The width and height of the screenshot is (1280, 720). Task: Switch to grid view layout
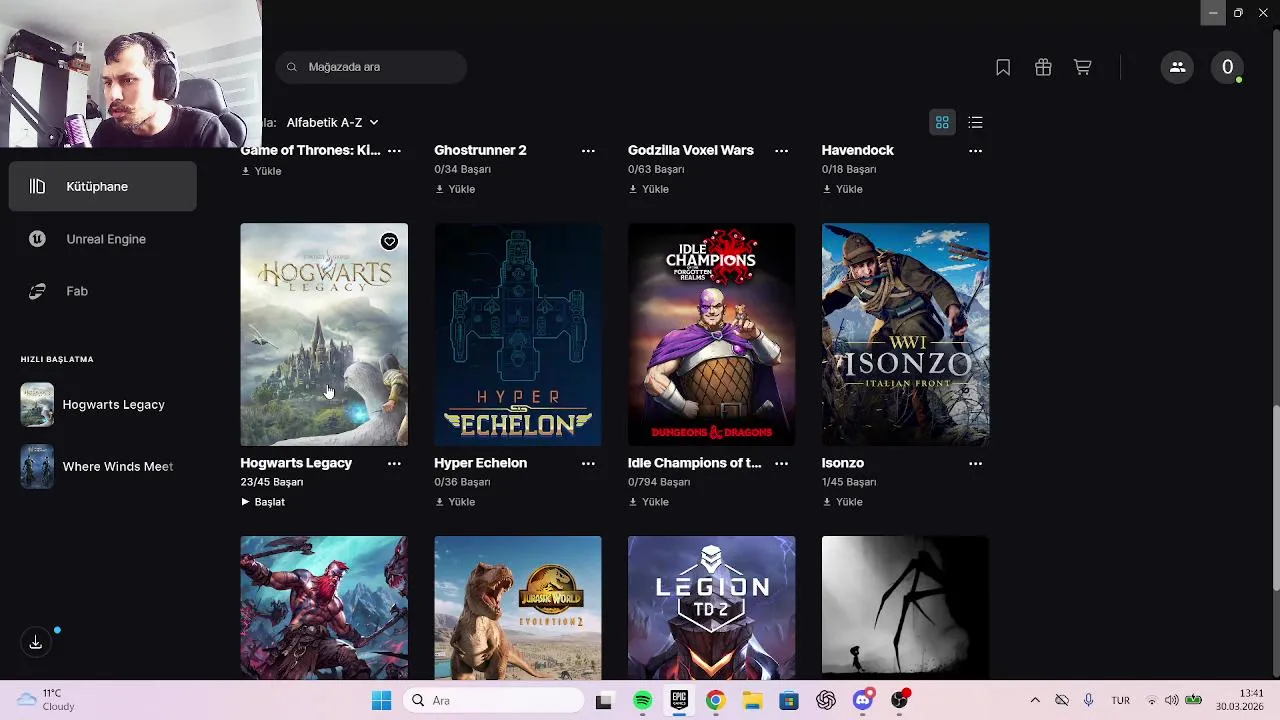click(x=942, y=122)
